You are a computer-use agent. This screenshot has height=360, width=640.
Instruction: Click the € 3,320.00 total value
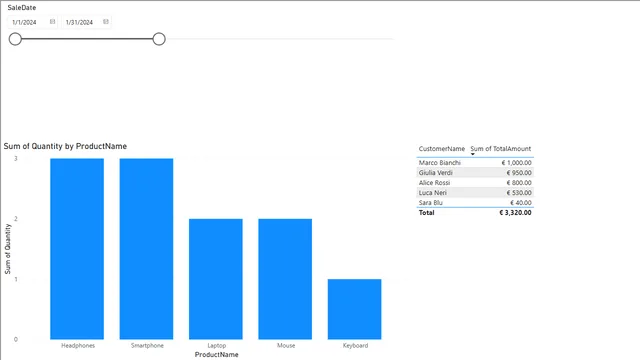coord(515,213)
